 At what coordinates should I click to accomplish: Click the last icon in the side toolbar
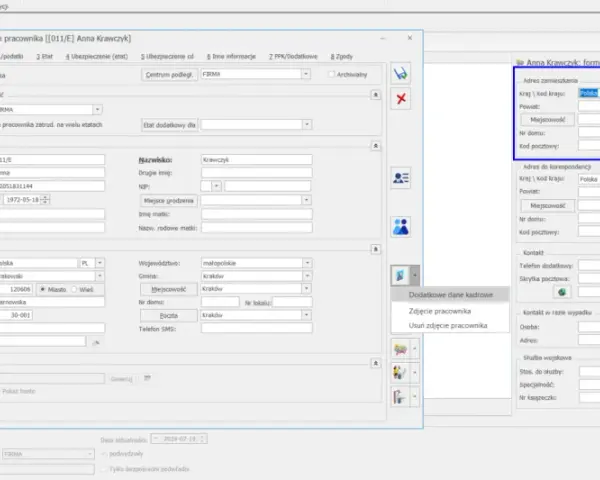pyautogui.click(x=400, y=397)
